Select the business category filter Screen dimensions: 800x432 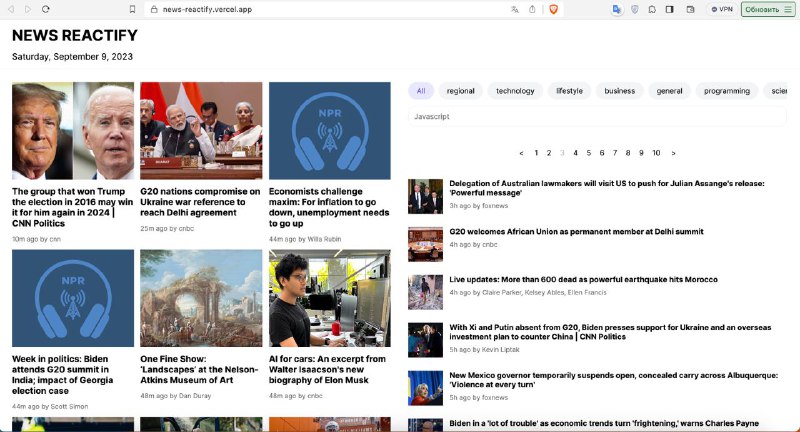point(619,91)
